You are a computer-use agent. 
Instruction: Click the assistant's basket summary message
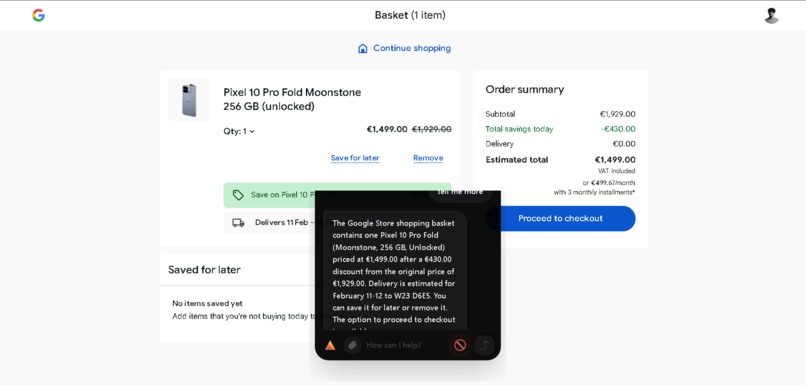tap(395, 271)
